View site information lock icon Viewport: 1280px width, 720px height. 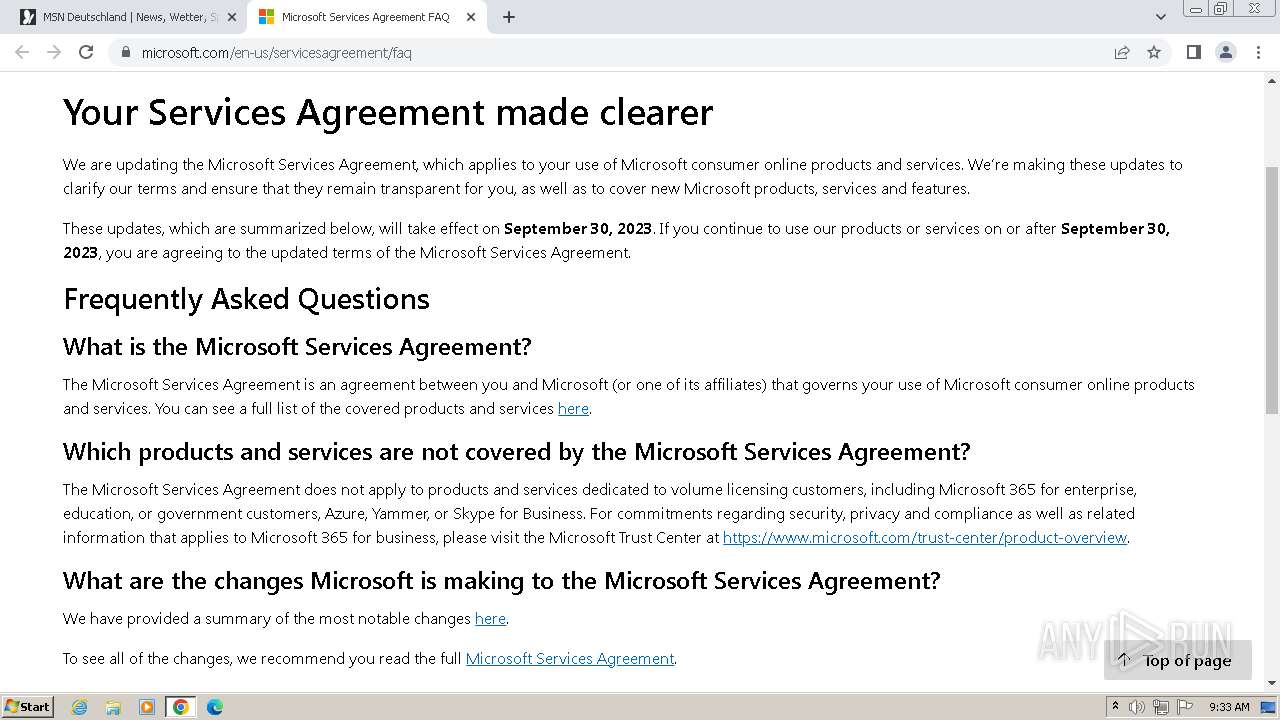click(x=126, y=52)
